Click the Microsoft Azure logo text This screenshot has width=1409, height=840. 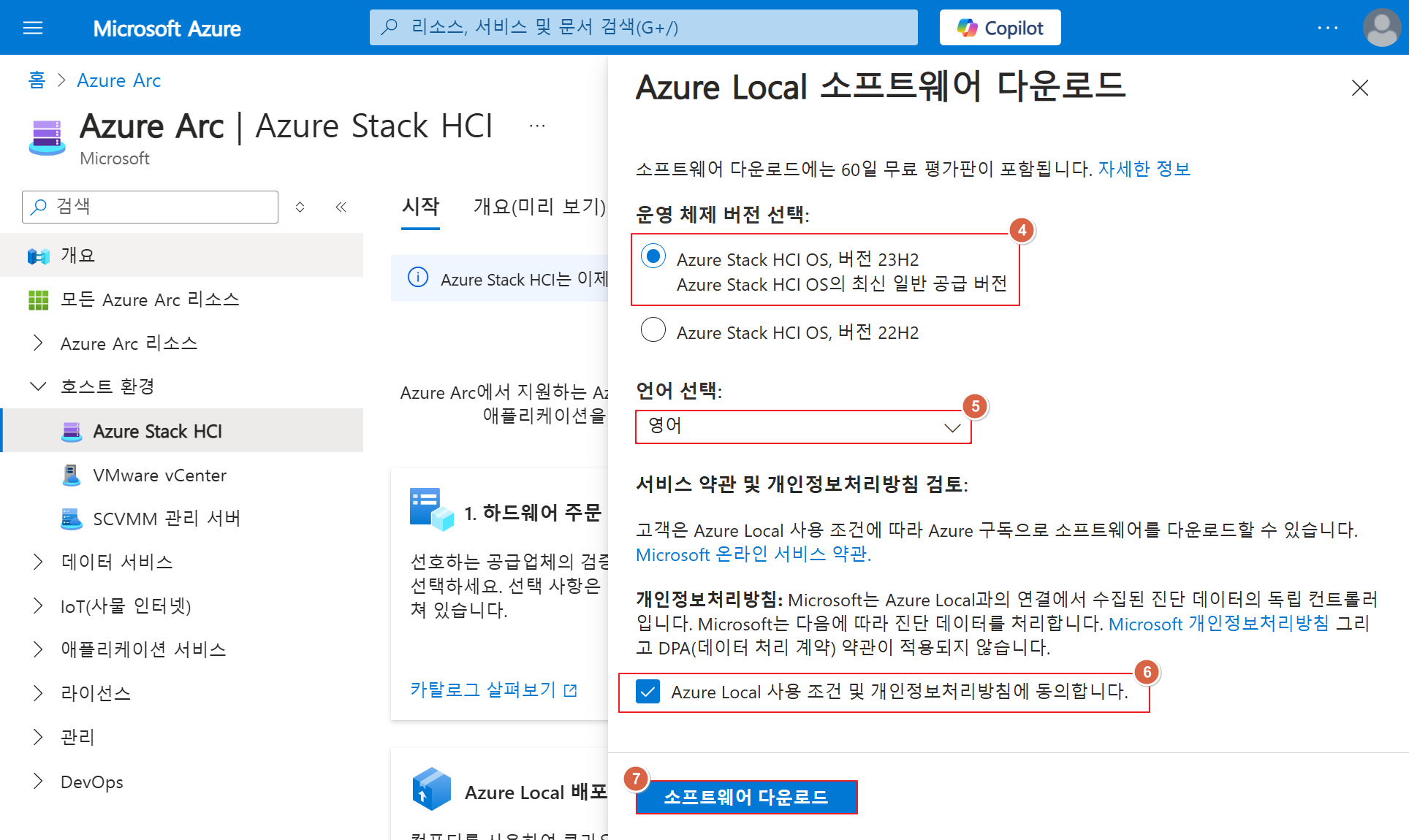click(167, 28)
